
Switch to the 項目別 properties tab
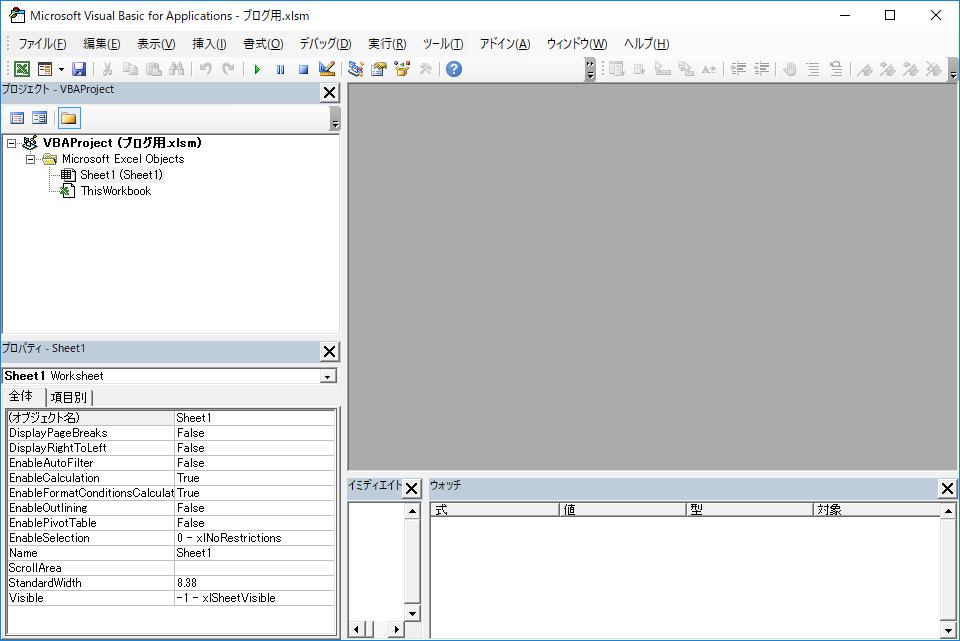point(69,397)
